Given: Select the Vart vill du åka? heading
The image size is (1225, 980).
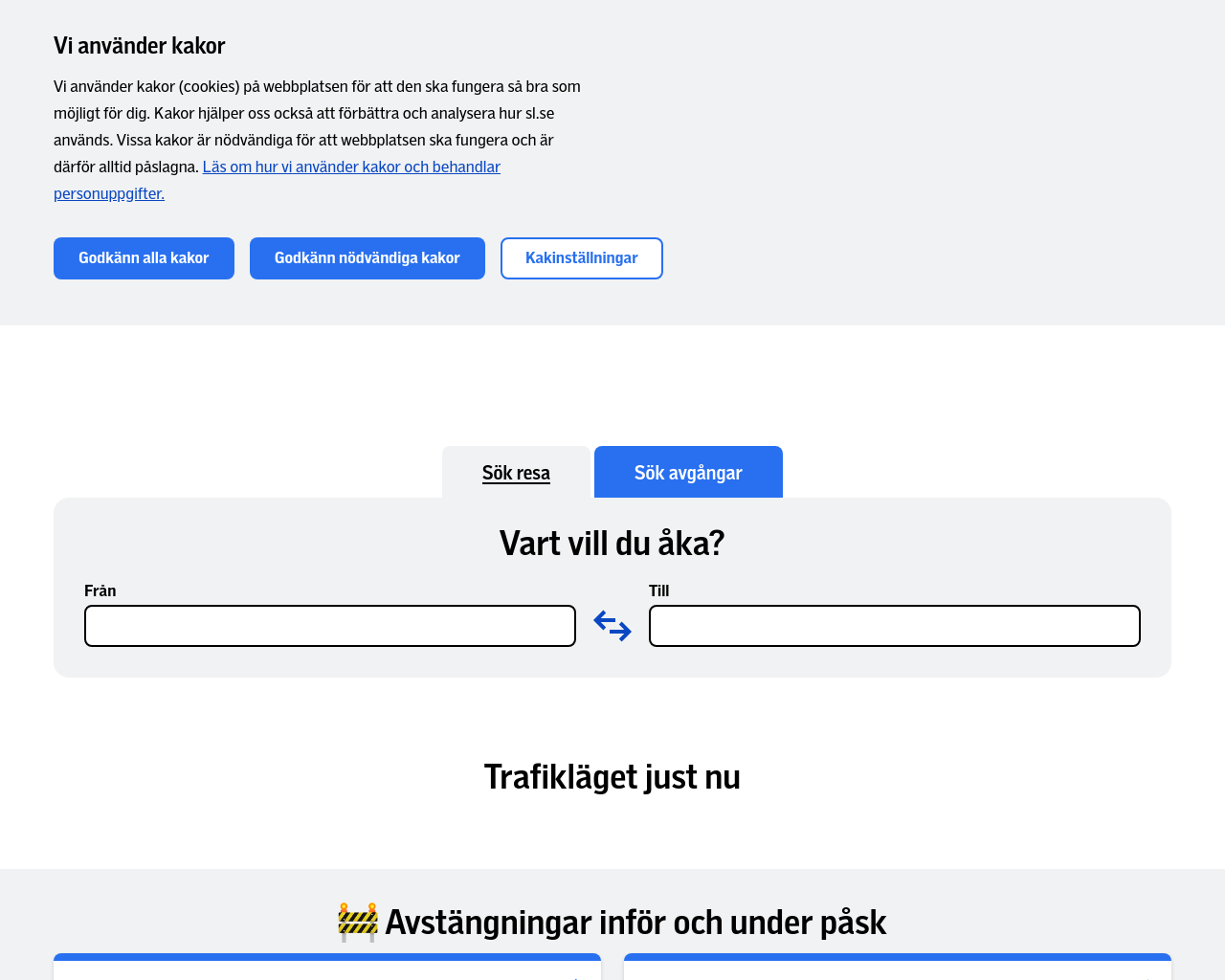Looking at the screenshot, I should (612, 544).
